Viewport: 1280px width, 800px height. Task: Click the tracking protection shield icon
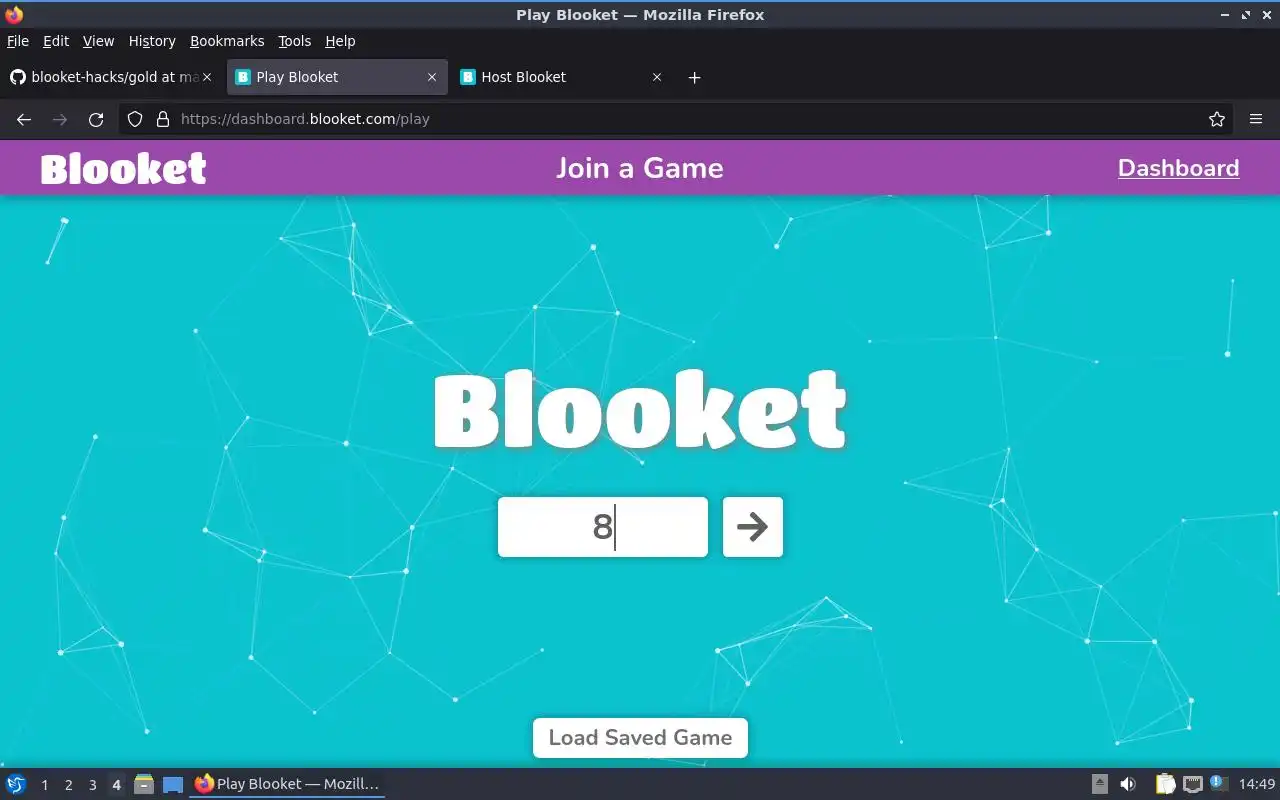click(x=135, y=119)
